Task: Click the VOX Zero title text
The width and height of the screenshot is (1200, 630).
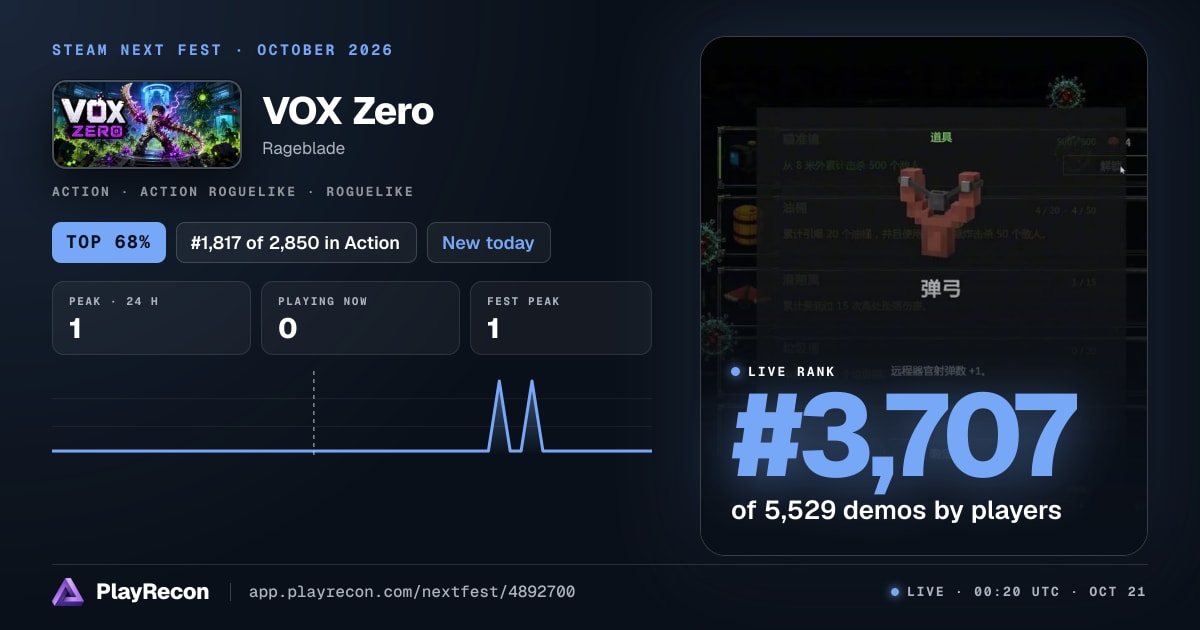Action: [348, 111]
